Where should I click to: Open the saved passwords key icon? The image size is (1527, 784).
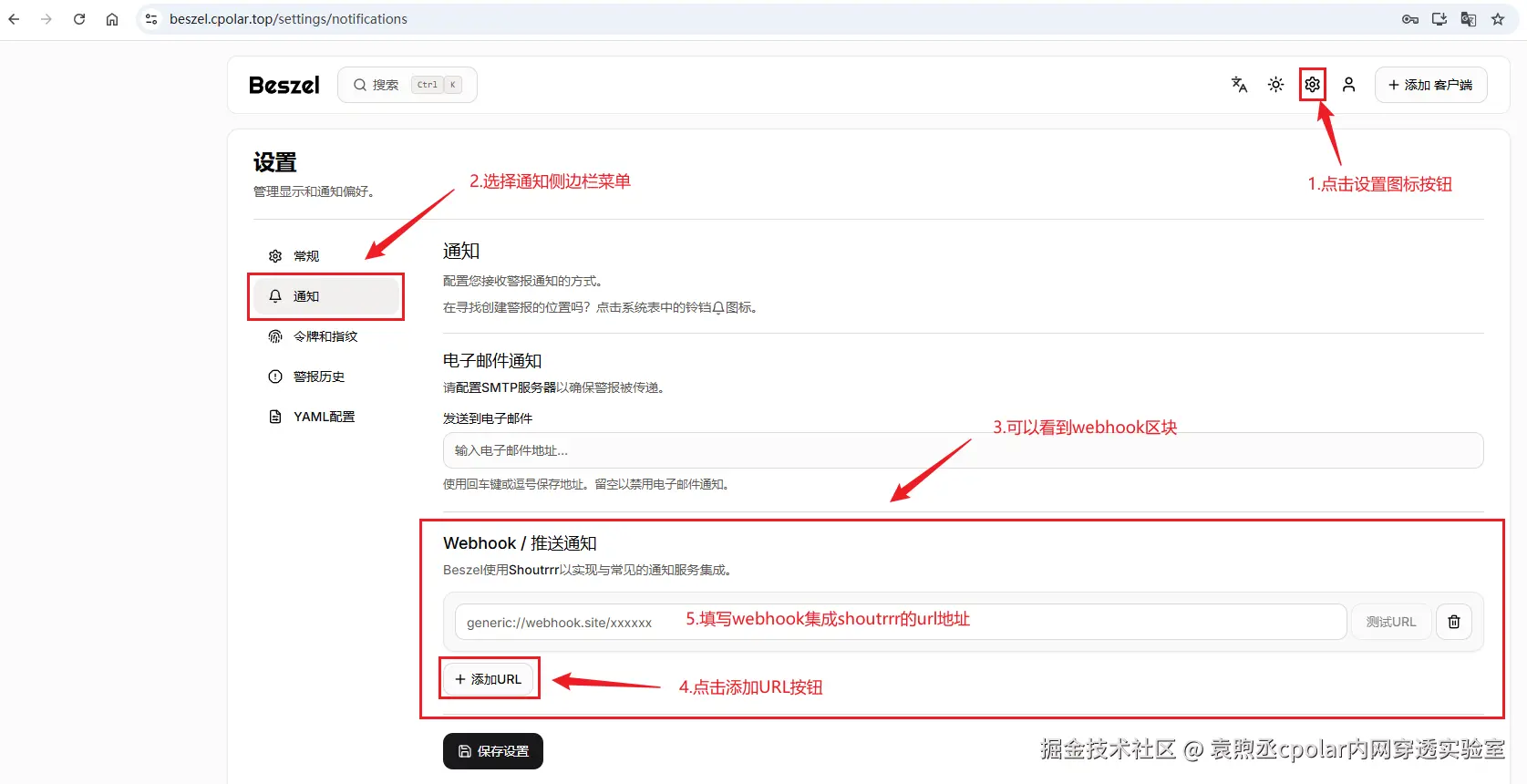click(x=1410, y=19)
